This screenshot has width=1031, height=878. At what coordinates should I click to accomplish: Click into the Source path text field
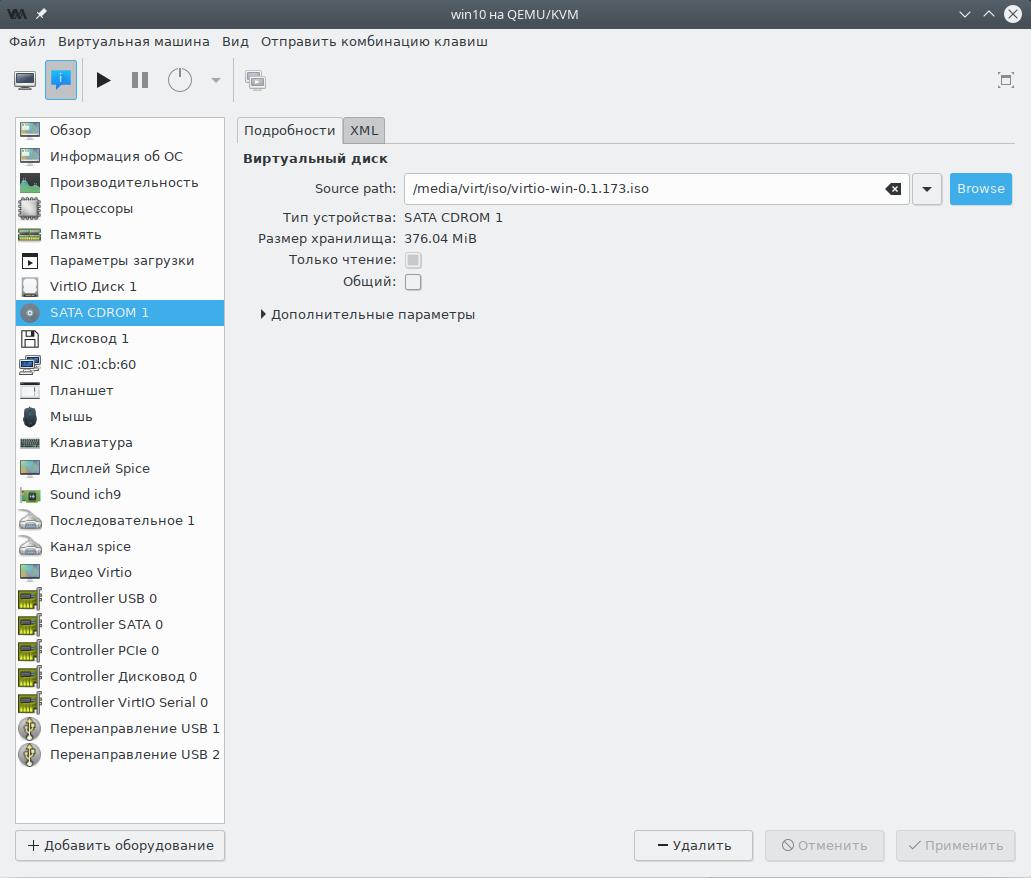pos(640,189)
